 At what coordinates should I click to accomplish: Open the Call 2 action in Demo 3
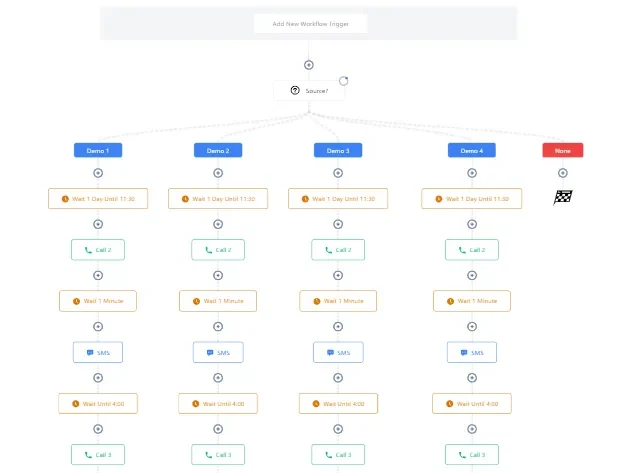point(338,250)
